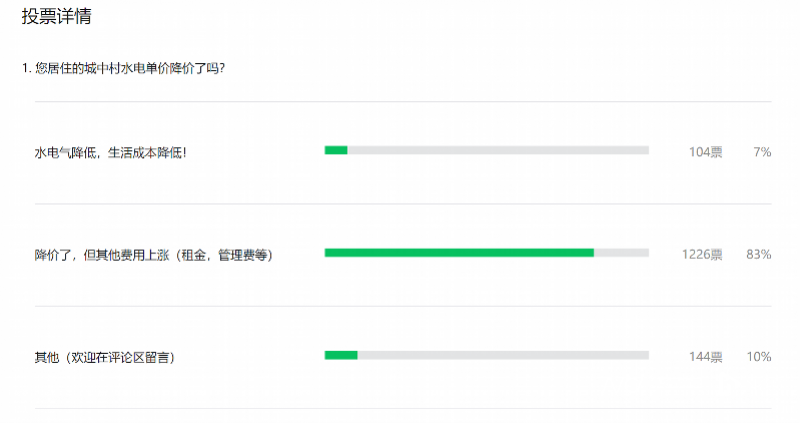
Task: Click gray unfilled part of 7% bar
Action: [498, 150]
